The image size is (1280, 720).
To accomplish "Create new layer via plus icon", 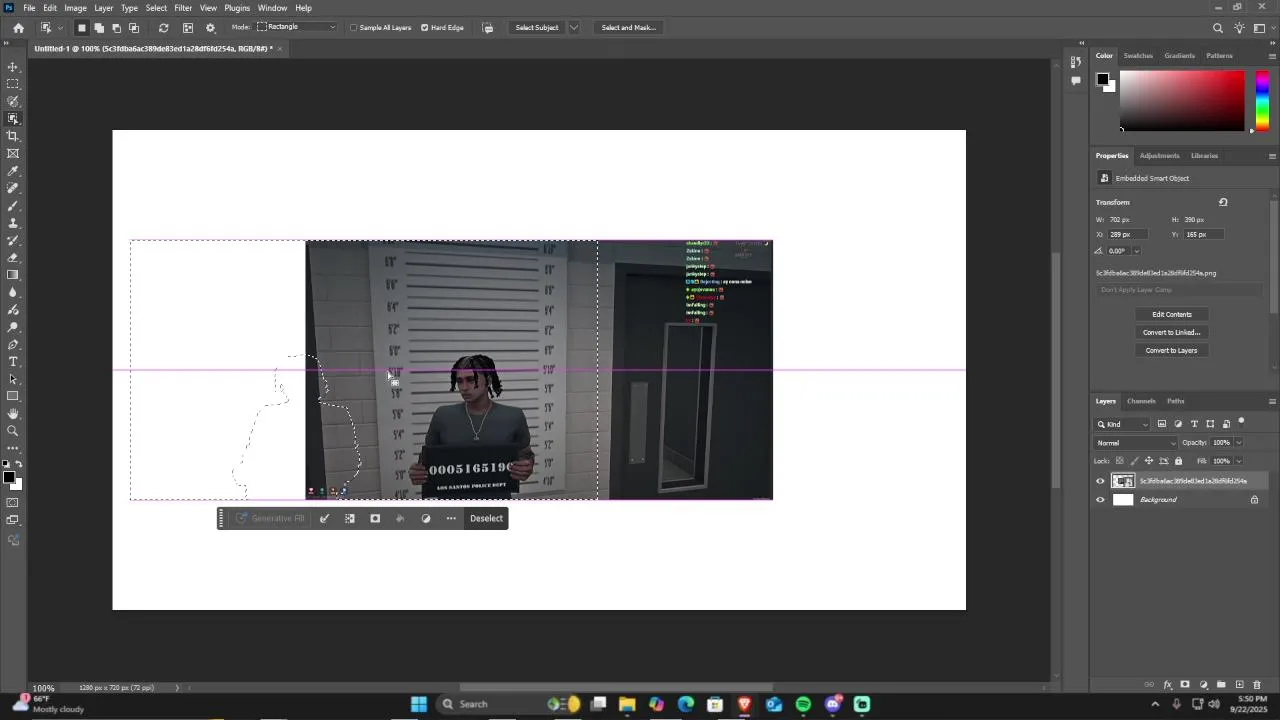I will coord(1239,685).
